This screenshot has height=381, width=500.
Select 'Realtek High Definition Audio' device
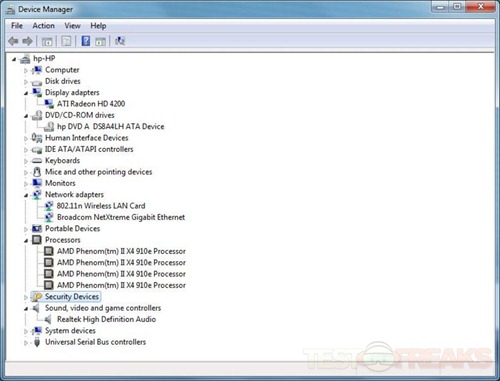tap(106, 319)
